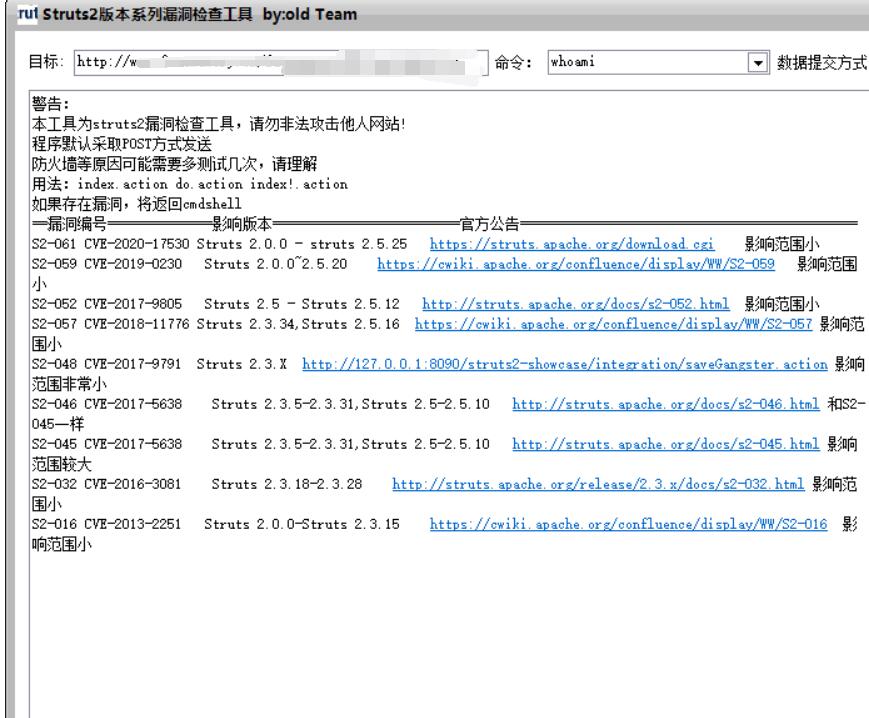Click the Struts app icon in title bar
The height and width of the screenshot is (718, 869).
pyautogui.click(x=27, y=13)
